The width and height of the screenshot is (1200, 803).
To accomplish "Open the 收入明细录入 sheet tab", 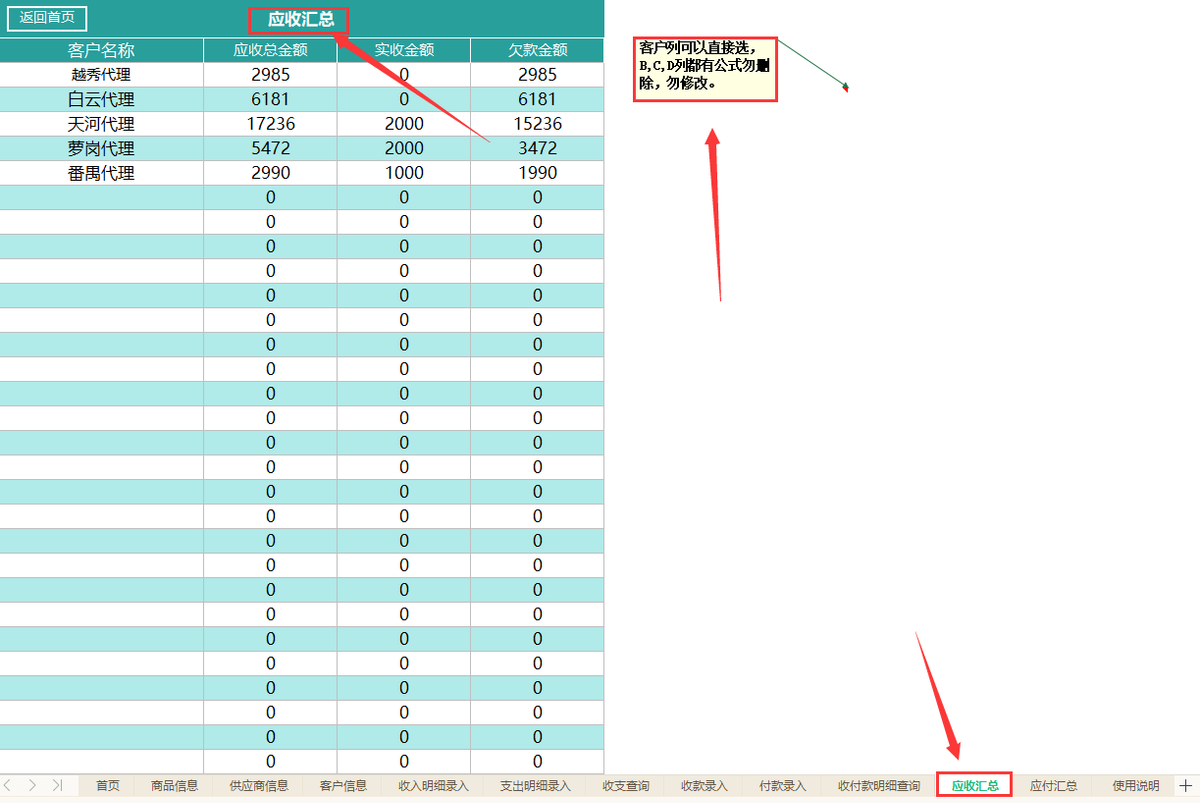I will [x=433, y=786].
